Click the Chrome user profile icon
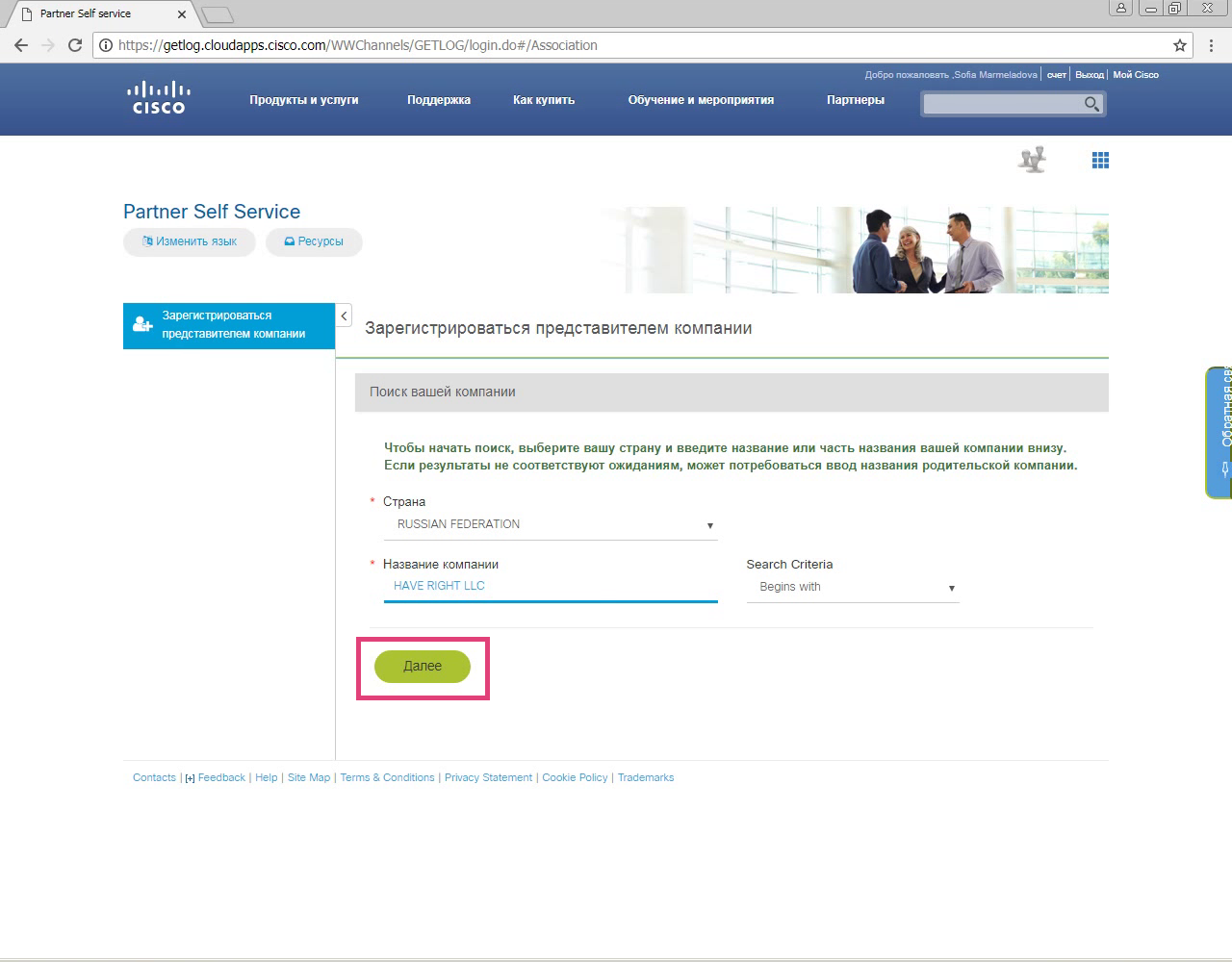The image size is (1232, 962). click(1121, 9)
